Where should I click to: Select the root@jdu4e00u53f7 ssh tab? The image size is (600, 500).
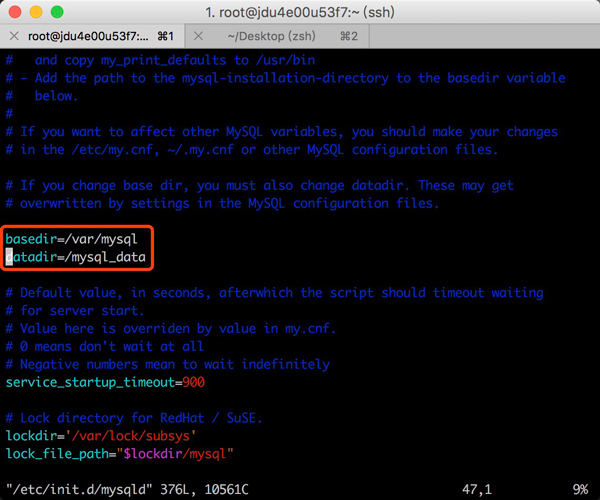coord(93,36)
